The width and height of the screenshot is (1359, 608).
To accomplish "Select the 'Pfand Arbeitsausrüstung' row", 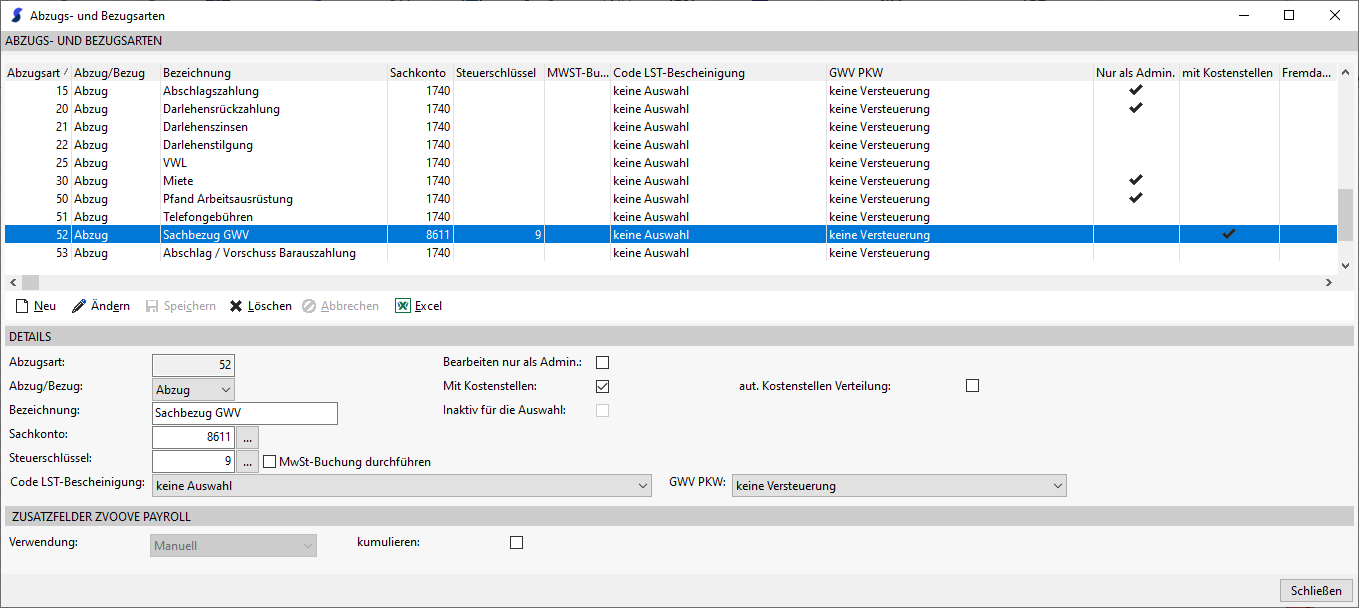I will click(671, 199).
